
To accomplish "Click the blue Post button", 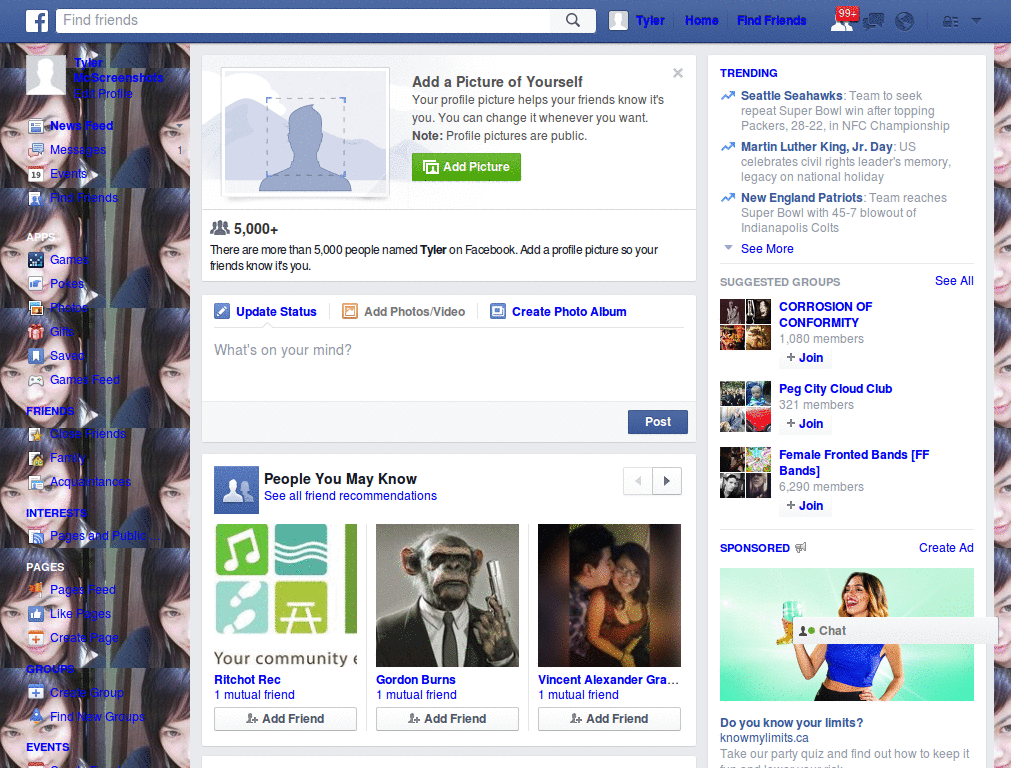I will coord(658,422).
